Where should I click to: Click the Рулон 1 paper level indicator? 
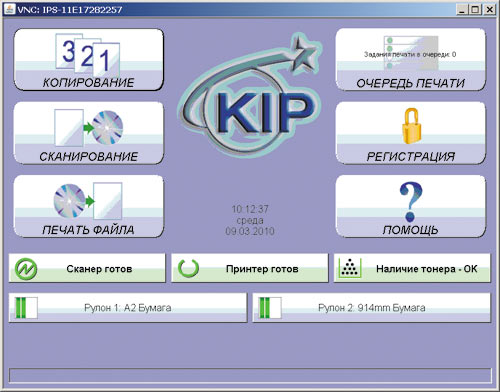coord(26,308)
